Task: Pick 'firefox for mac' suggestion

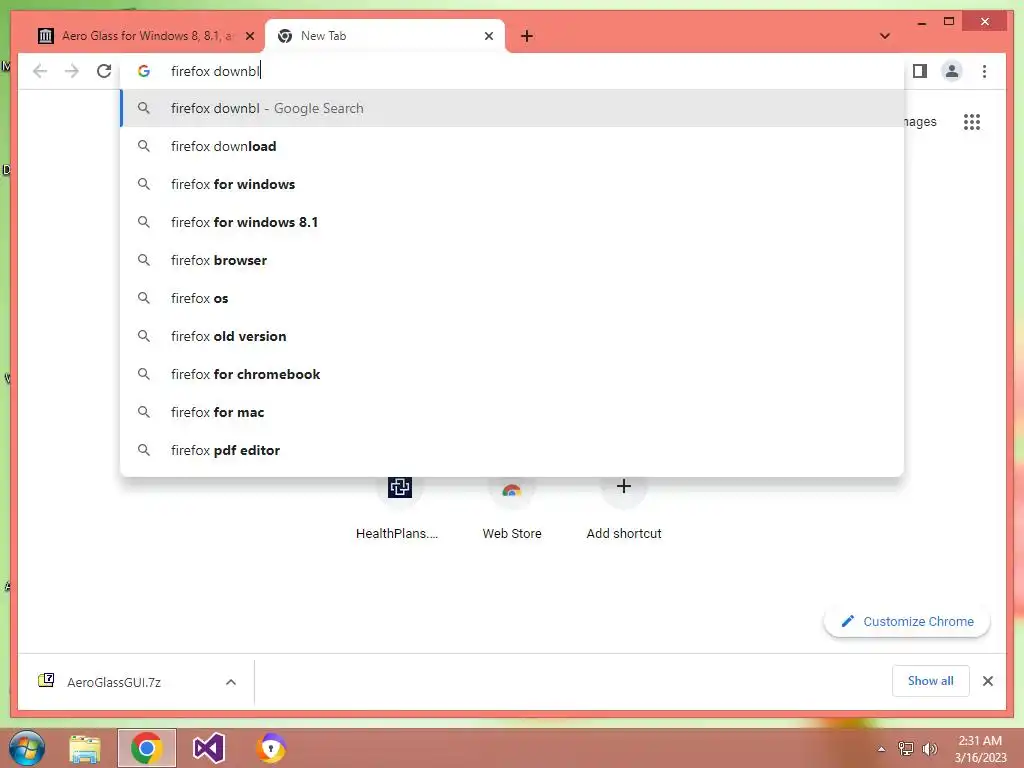Action: 513,412
